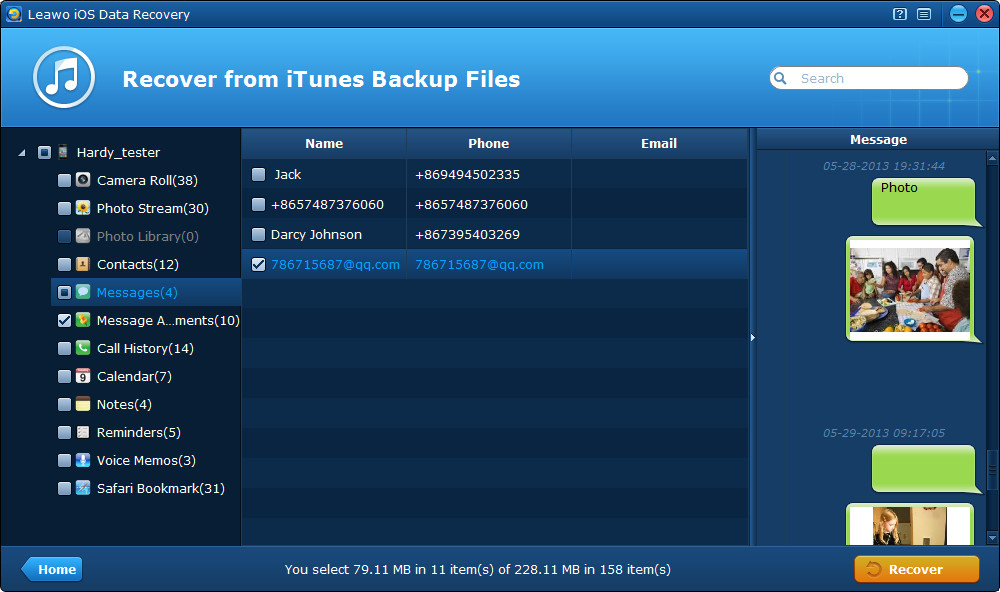Click phone number +869494502335
Image resolution: width=1000 pixels, height=592 pixels.
tap(467, 175)
